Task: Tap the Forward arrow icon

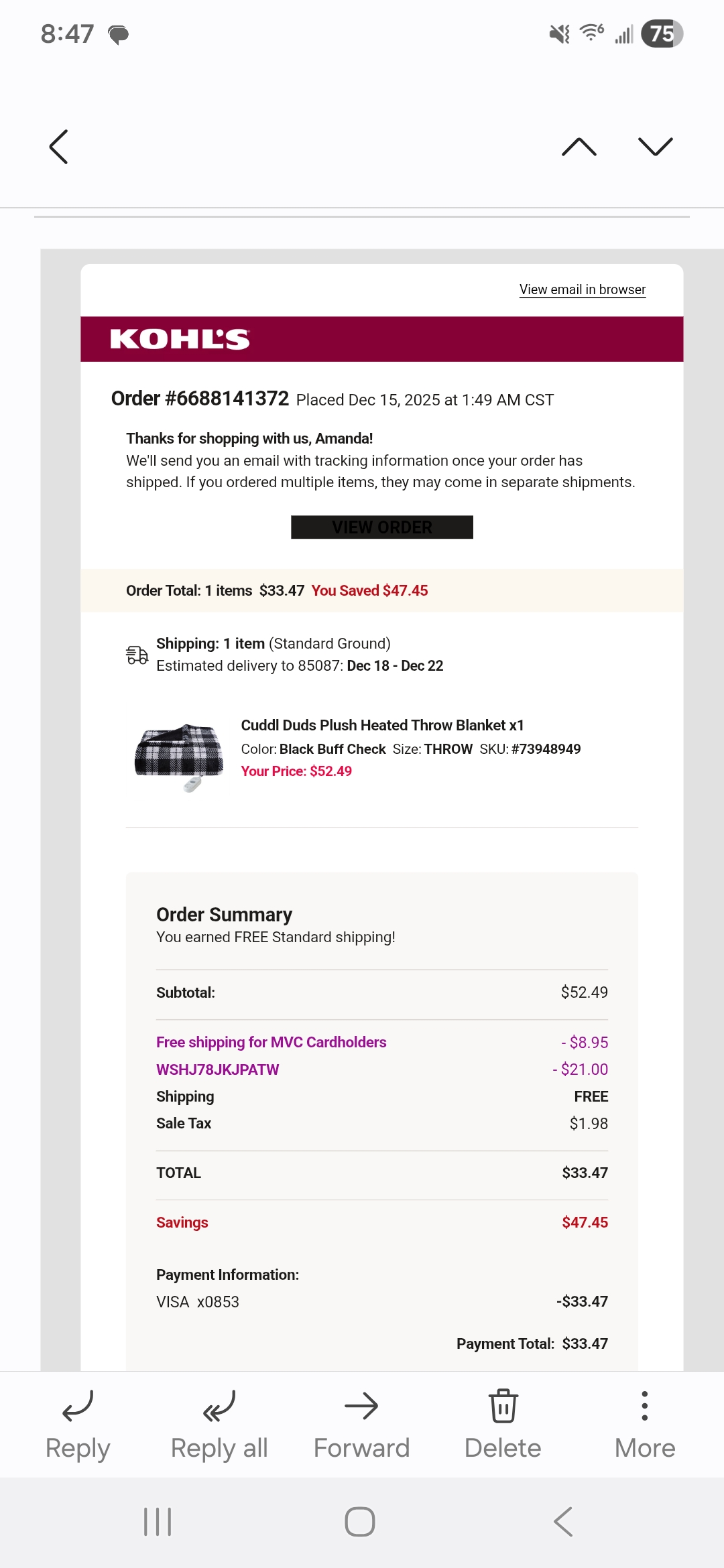Action: (x=361, y=1405)
